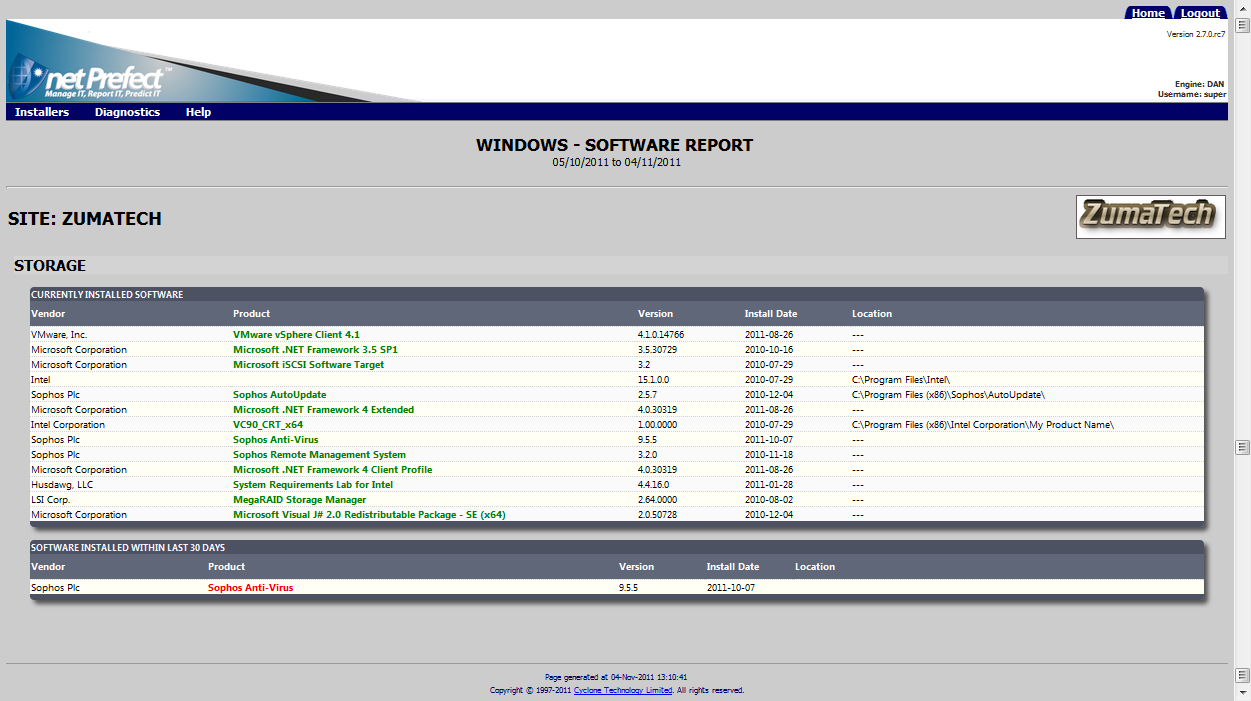Click the Product header in Currently Installed Software
1251x701 pixels.
pyautogui.click(x=252, y=314)
